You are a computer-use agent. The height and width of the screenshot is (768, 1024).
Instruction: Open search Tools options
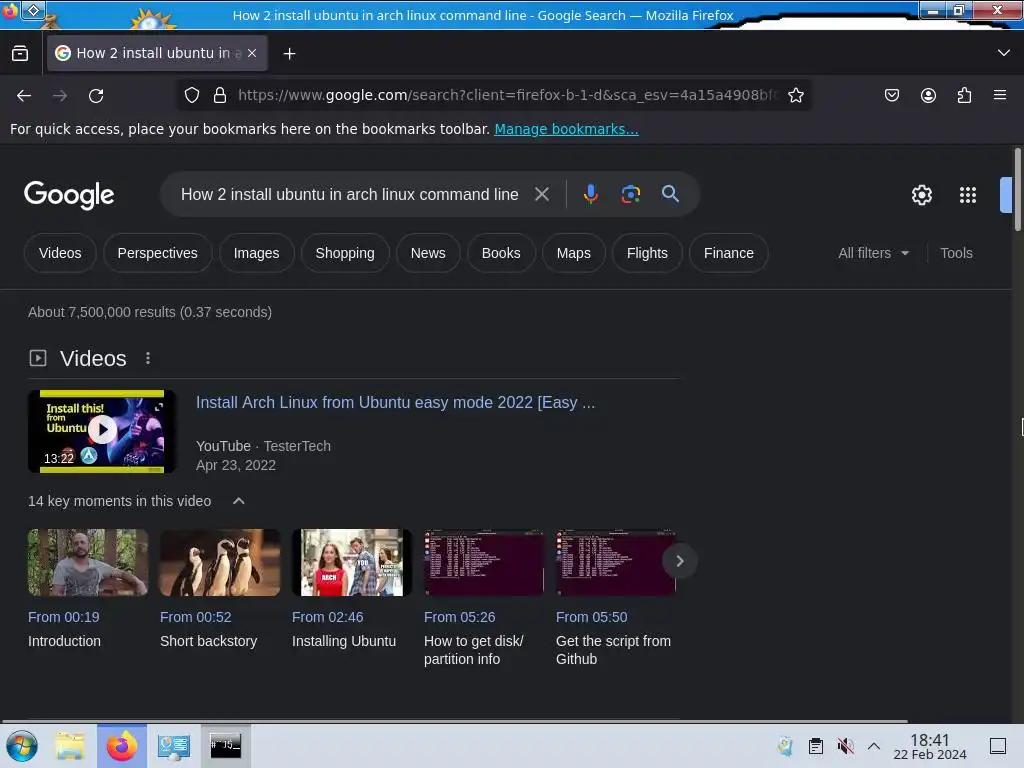coord(956,253)
